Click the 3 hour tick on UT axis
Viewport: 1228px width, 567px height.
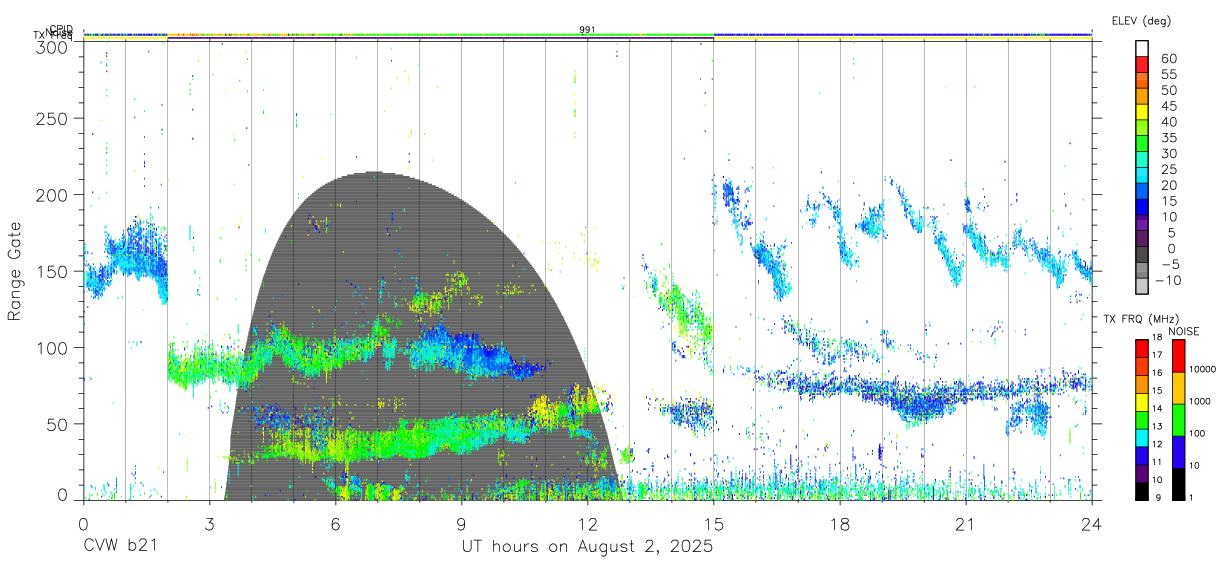[210, 523]
